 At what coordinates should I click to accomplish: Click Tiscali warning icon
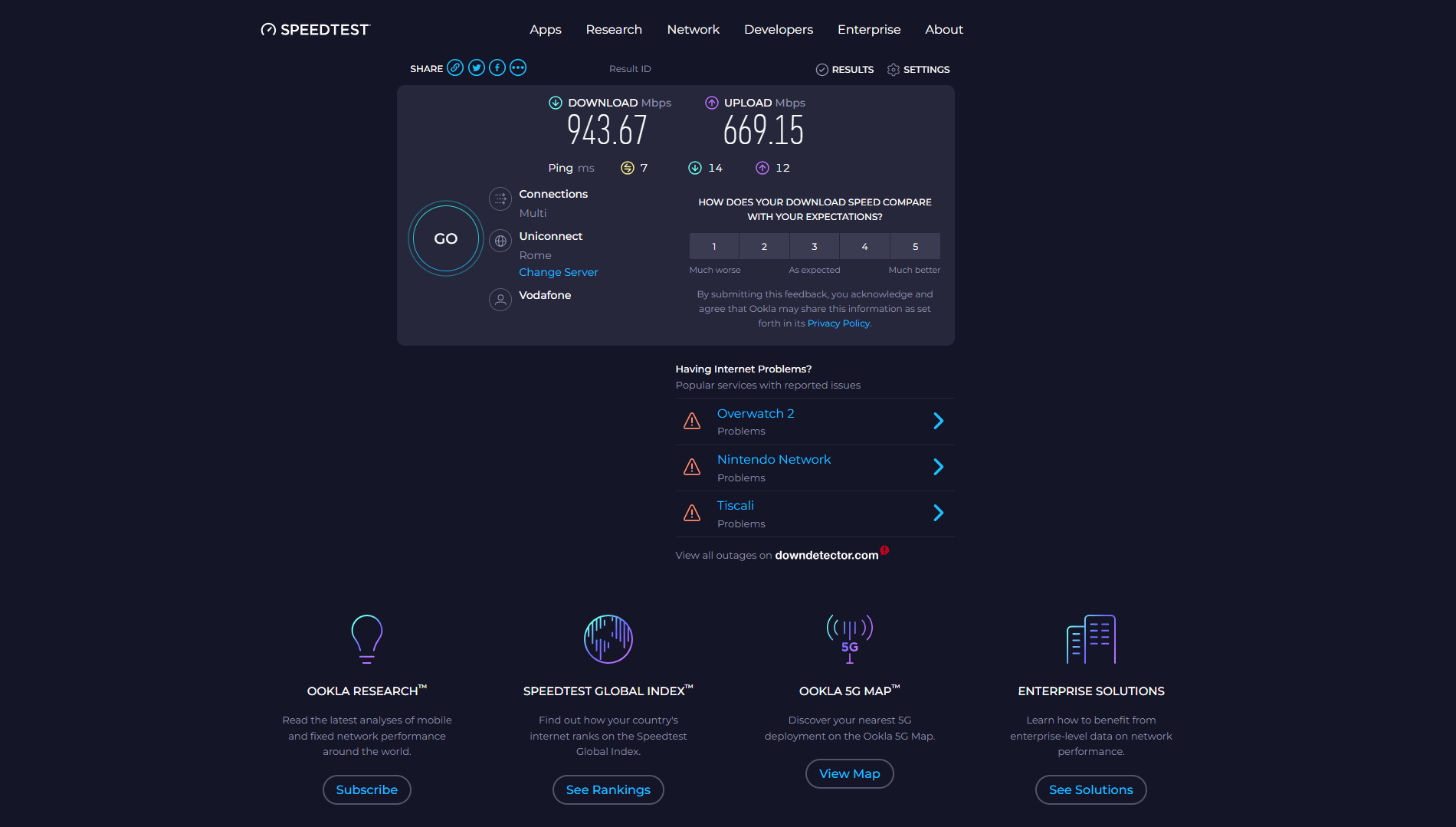click(692, 513)
